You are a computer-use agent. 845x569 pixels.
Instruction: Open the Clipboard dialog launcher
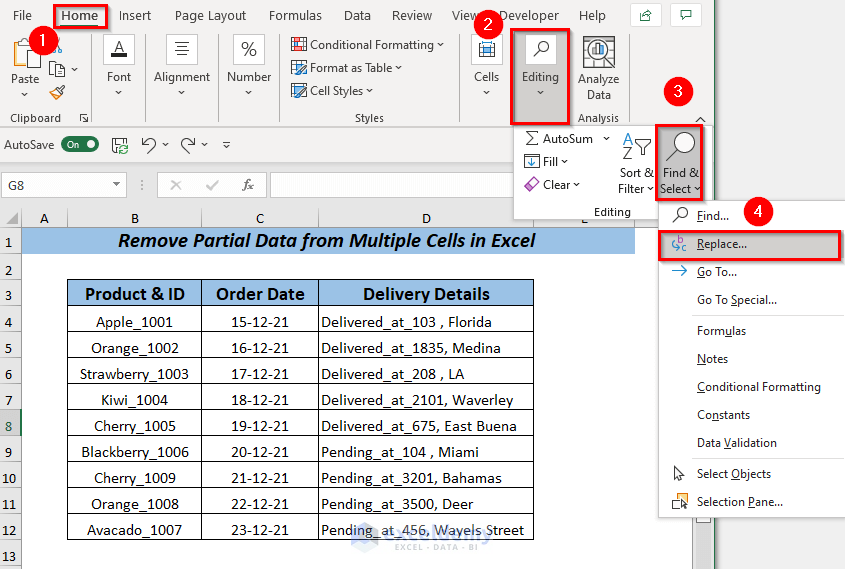[x=83, y=118]
